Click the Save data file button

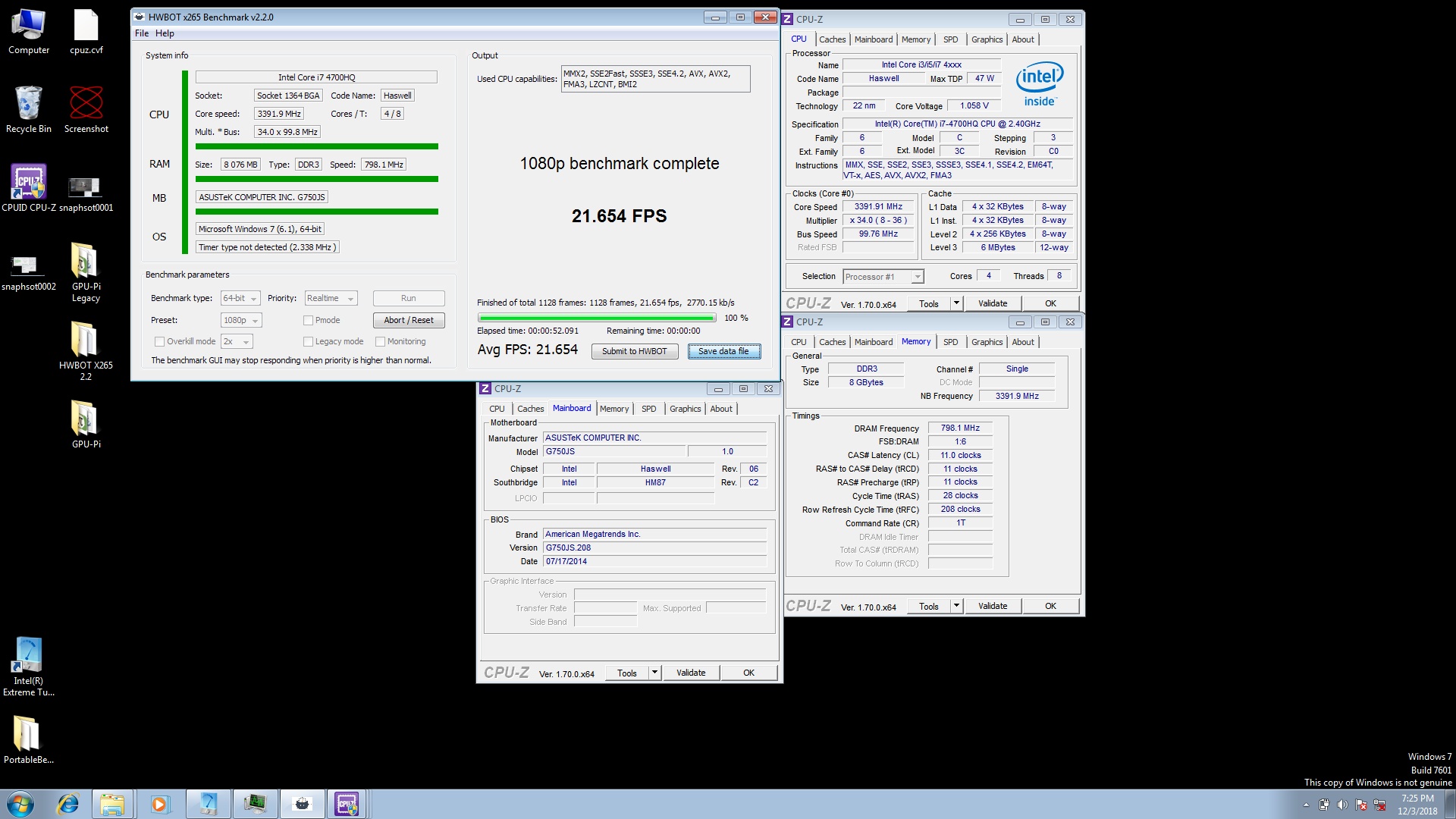coord(723,351)
